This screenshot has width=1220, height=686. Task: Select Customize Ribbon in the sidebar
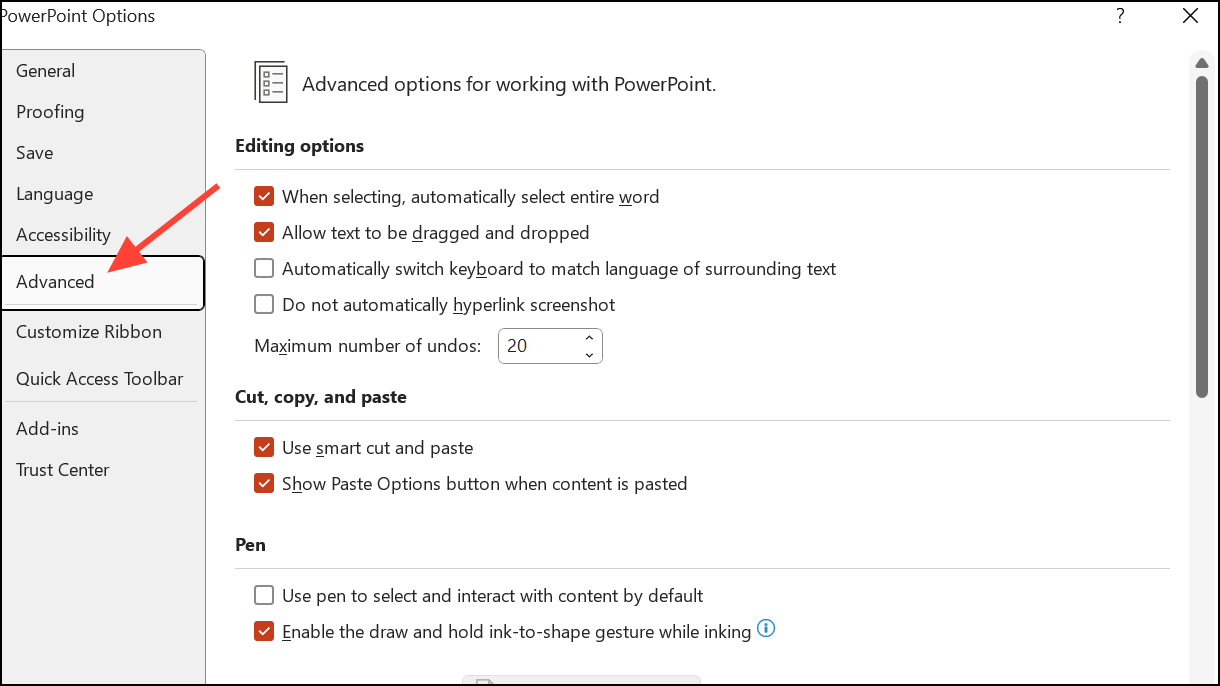pyautogui.click(x=89, y=332)
